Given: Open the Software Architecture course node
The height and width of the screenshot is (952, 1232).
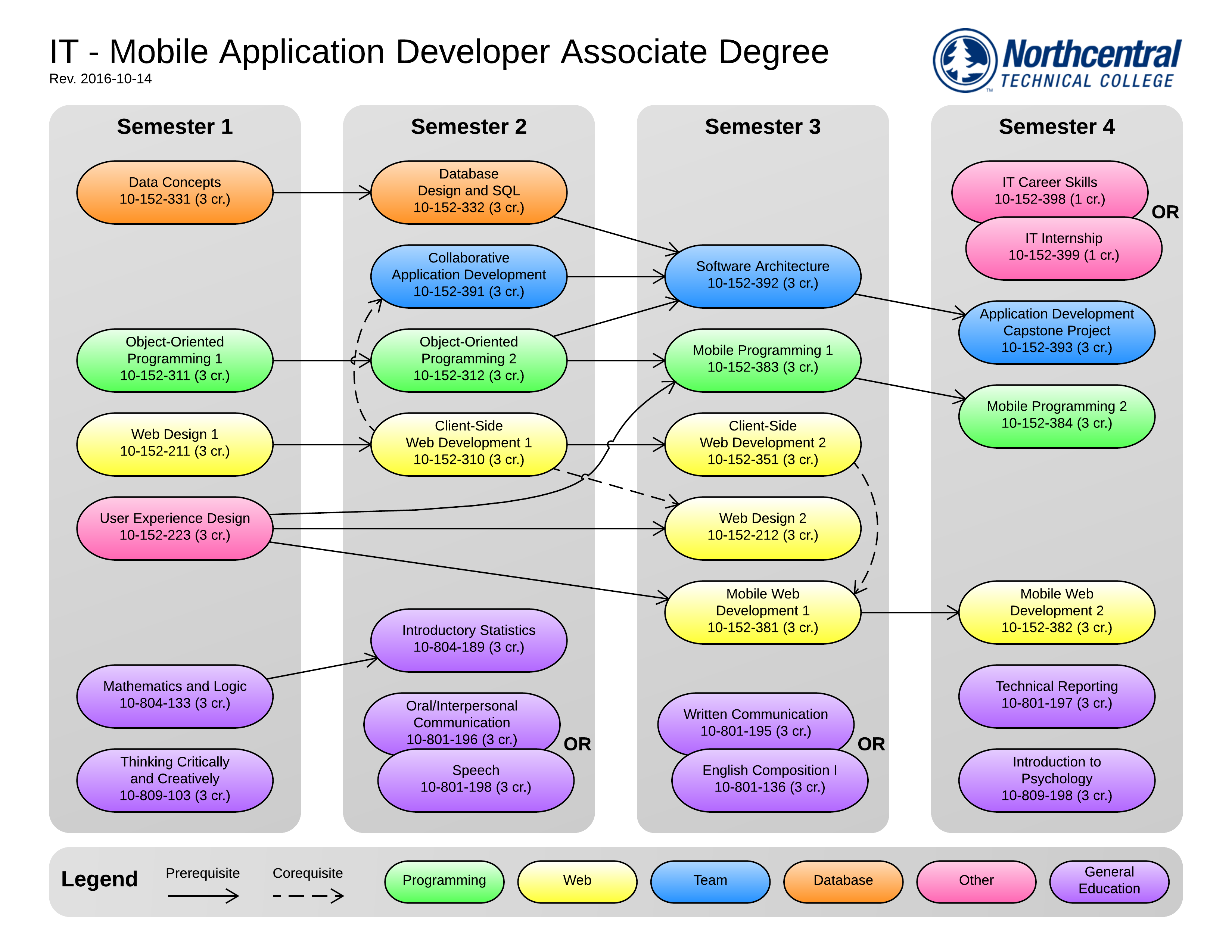Looking at the screenshot, I should coord(763,276).
